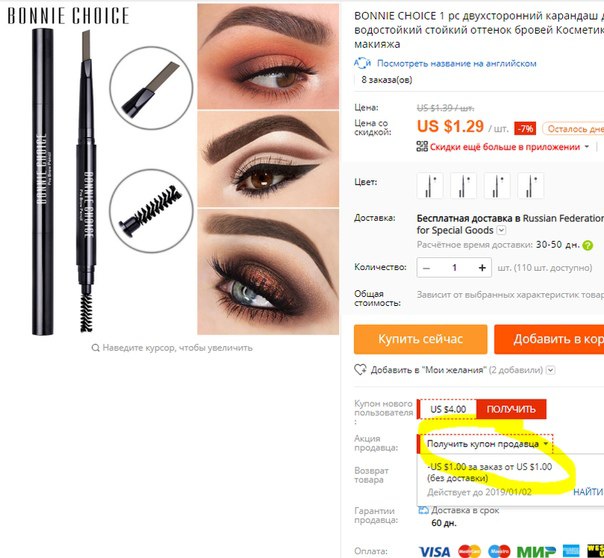Decrease quantity with the minus button
This screenshot has height=558, width=604.
pos(426,268)
